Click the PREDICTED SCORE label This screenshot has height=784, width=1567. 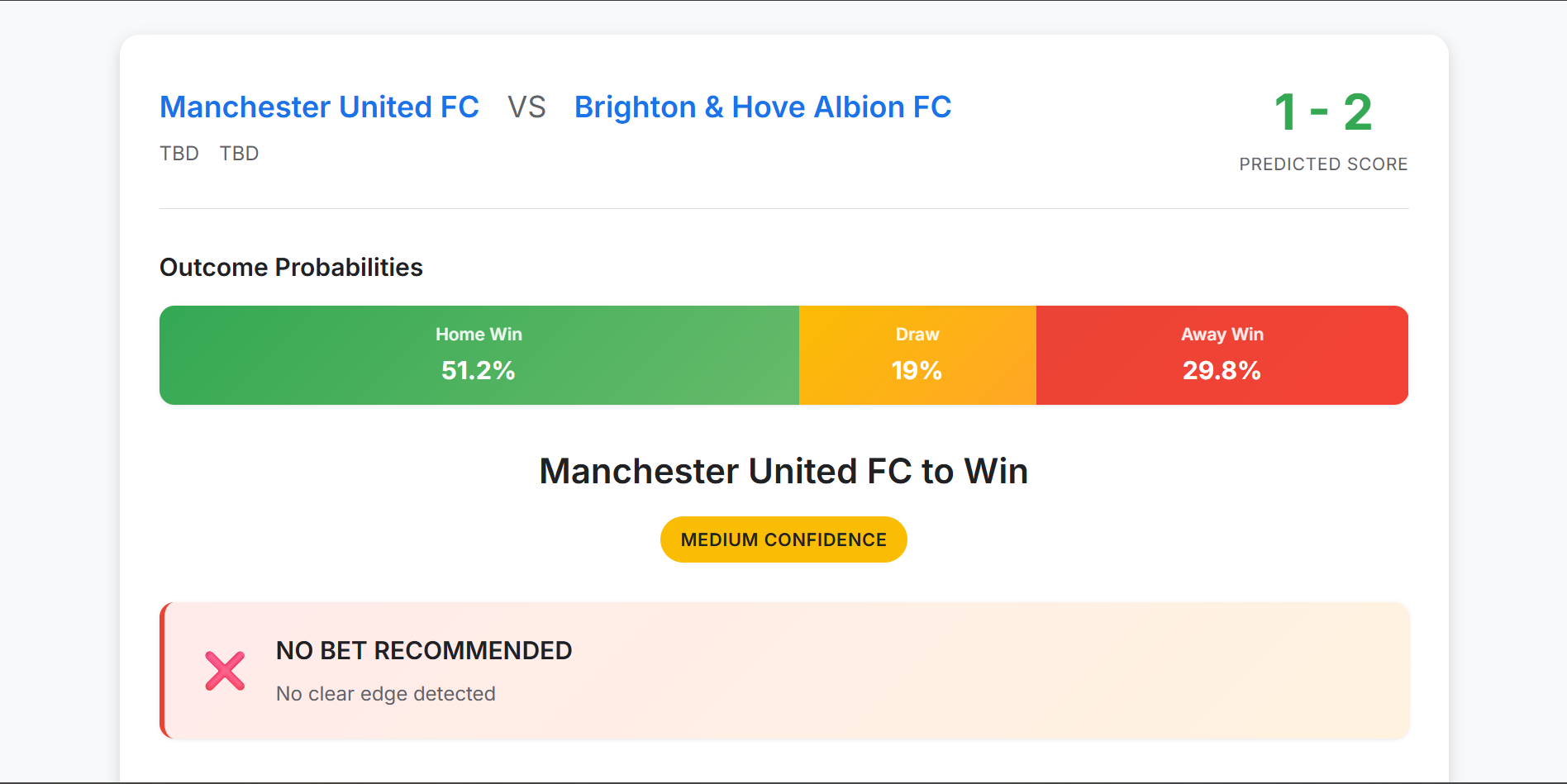pos(1323,164)
